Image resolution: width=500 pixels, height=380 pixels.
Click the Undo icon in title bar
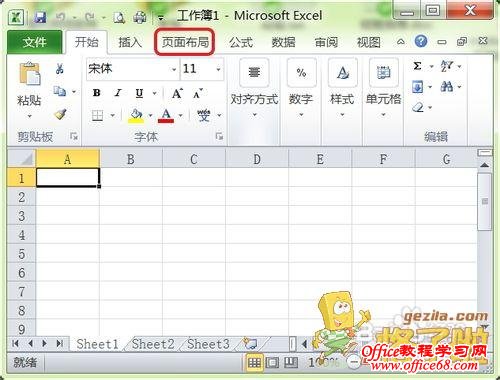pyautogui.click(x=60, y=17)
